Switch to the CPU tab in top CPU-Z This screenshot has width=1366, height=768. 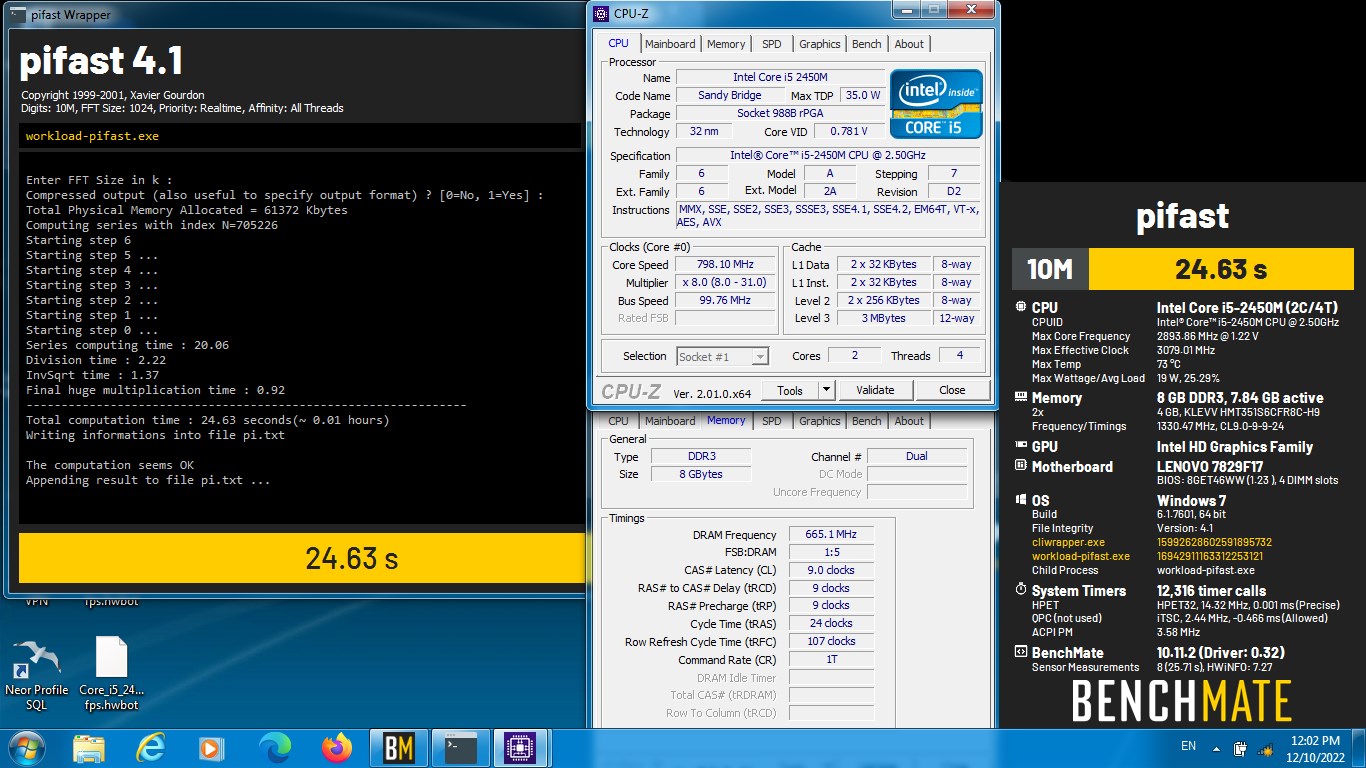tap(619, 43)
